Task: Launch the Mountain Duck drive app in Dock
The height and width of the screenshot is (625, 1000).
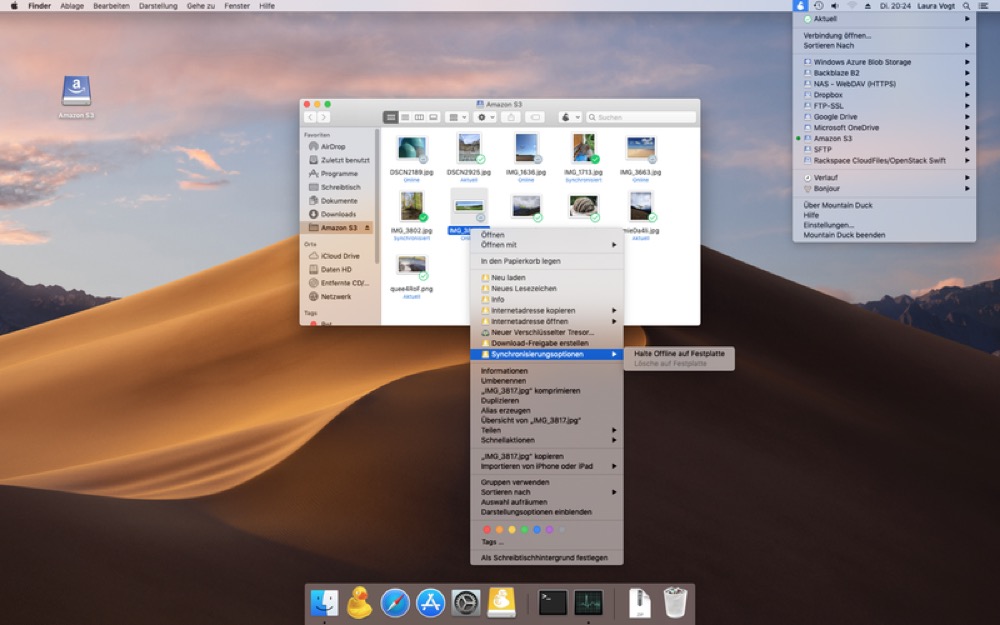Action: [501, 602]
